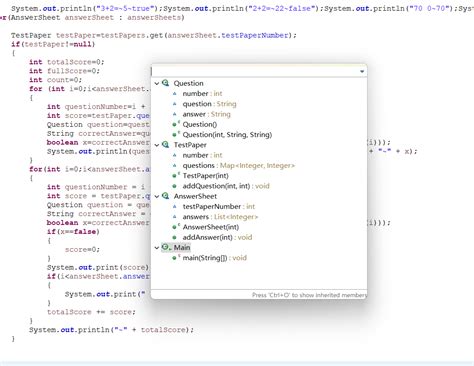This screenshot has height=366, width=474.
Task: Click the 'totalScore += score;' line
Action: tap(91, 312)
